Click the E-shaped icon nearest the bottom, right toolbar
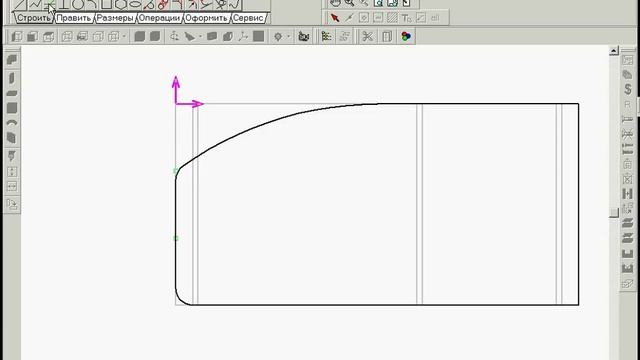 coord(628,268)
